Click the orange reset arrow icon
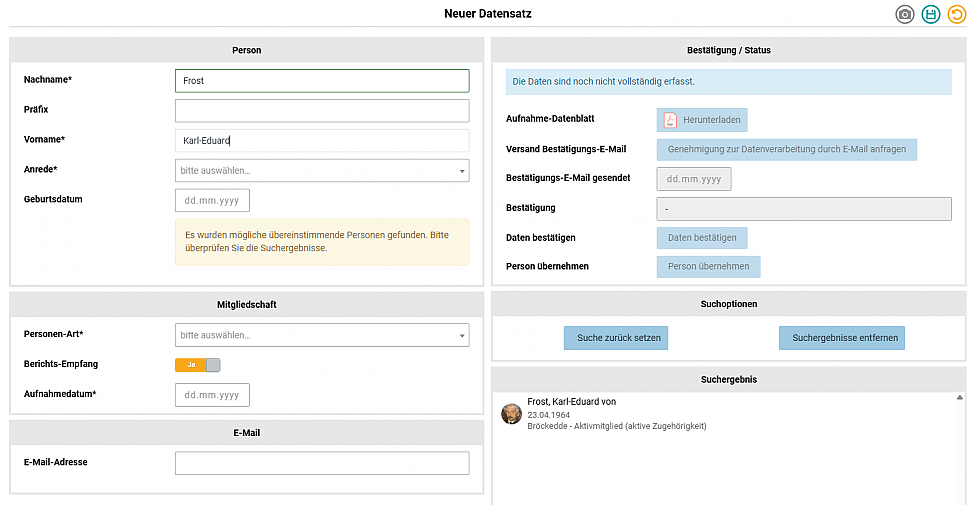 pos(957,14)
